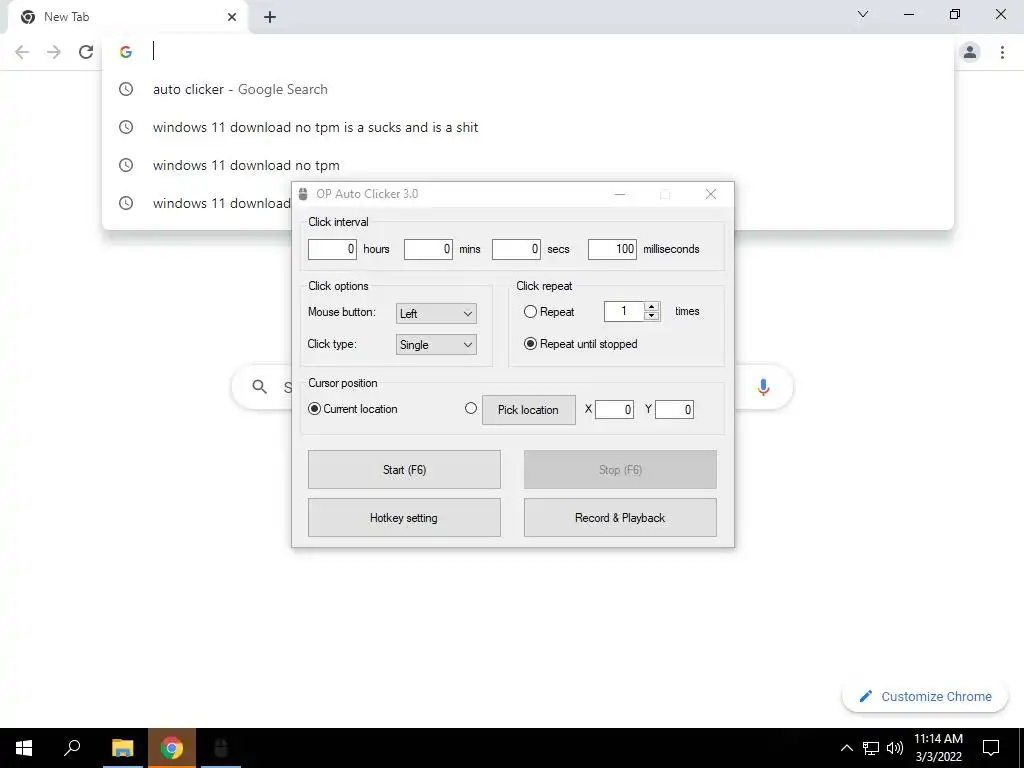
Task: Select suggestion "windows 11 download no tpm"
Action: (528, 165)
